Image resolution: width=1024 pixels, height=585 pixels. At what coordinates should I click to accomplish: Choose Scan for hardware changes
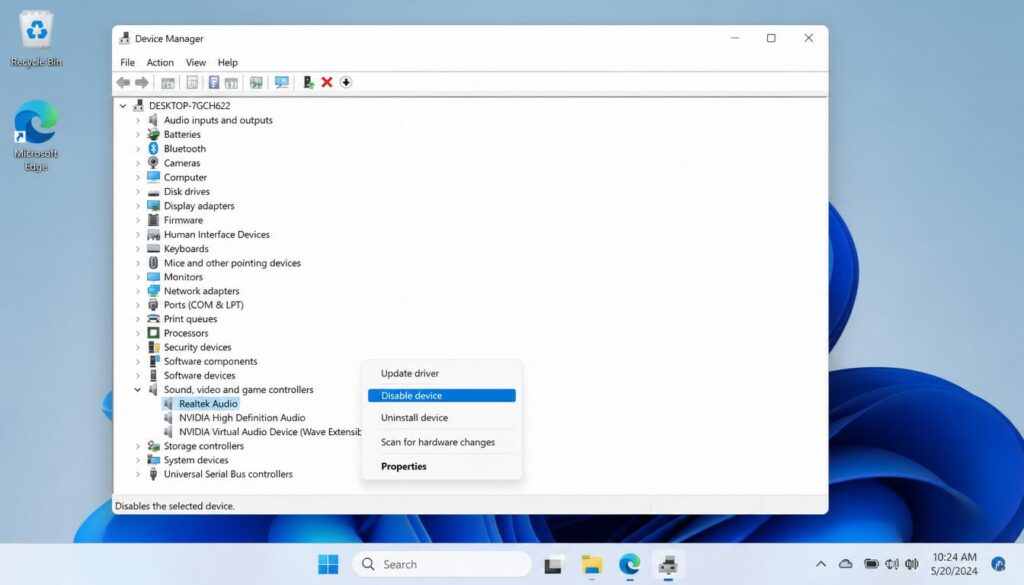pyautogui.click(x=441, y=442)
